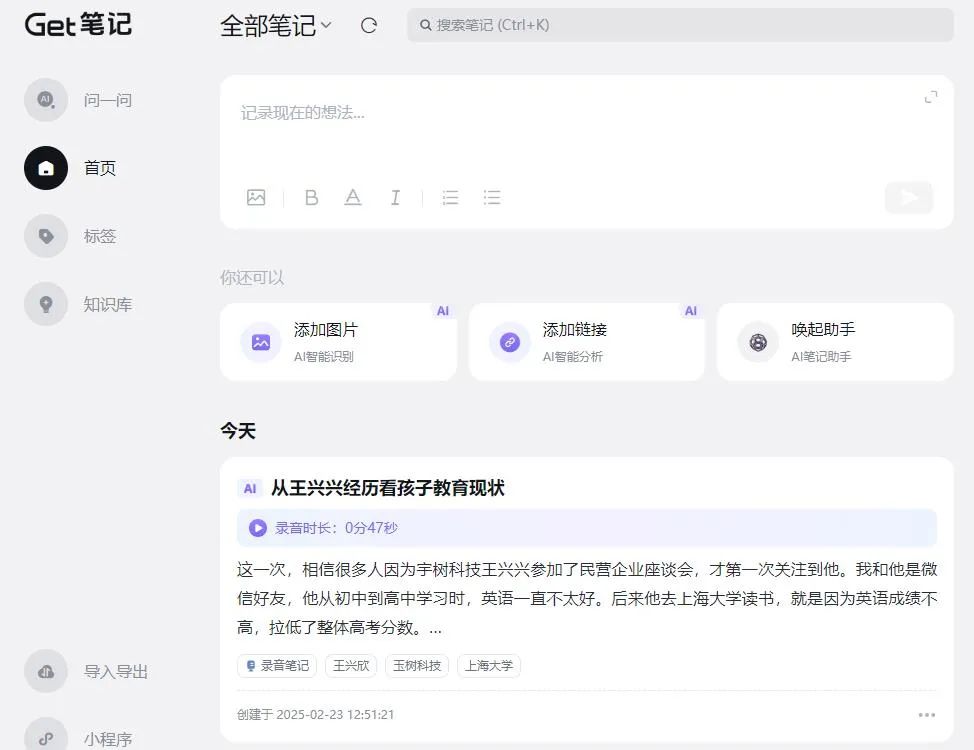Click the send note arrow button
Viewport: 974px width, 750px height.
909,198
